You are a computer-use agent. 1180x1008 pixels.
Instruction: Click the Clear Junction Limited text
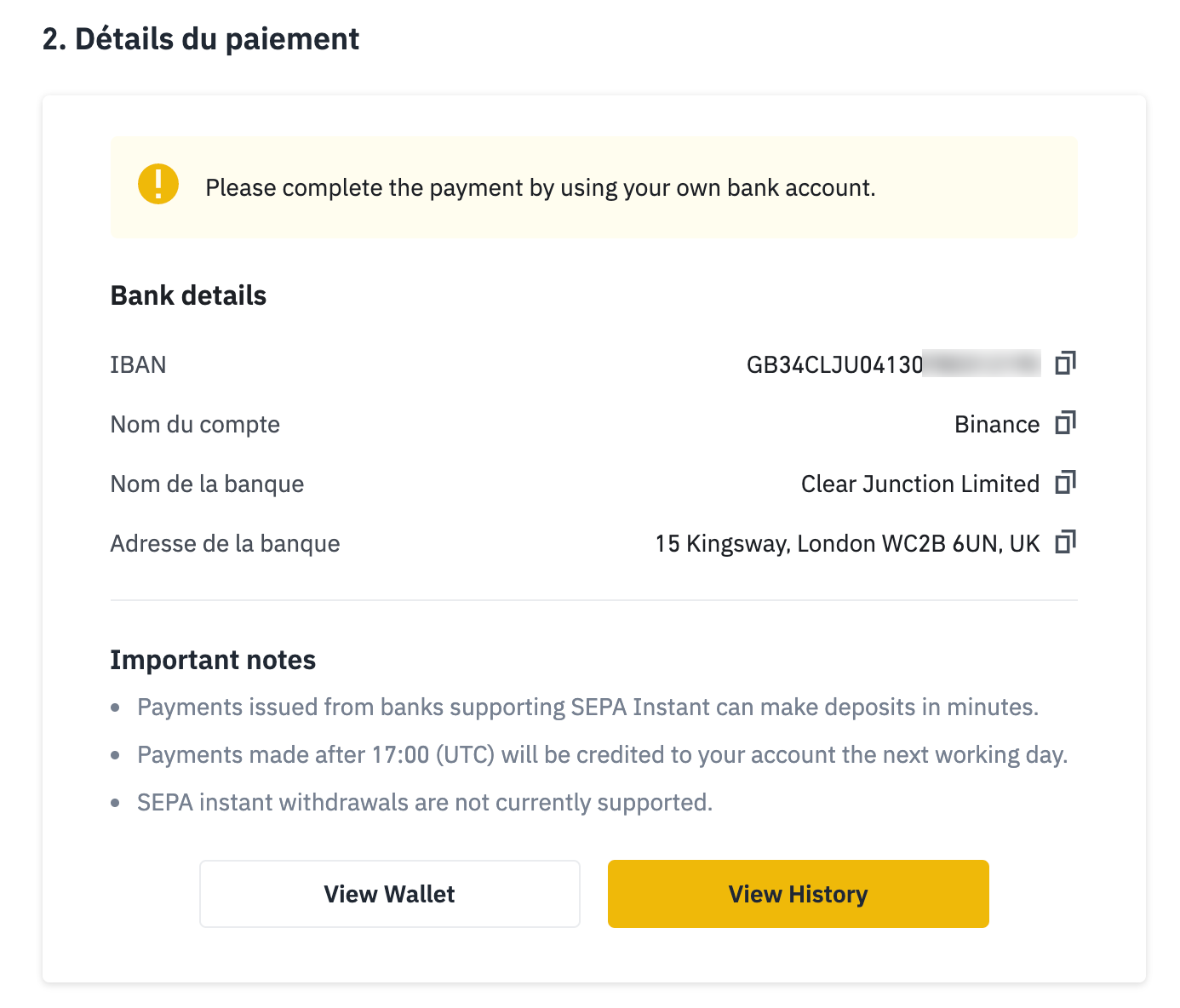pyautogui.click(x=920, y=484)
